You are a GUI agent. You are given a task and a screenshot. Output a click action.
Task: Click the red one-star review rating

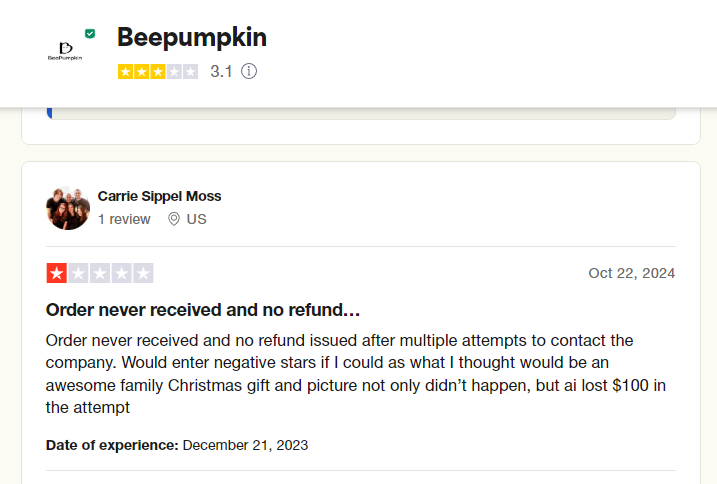100,273
